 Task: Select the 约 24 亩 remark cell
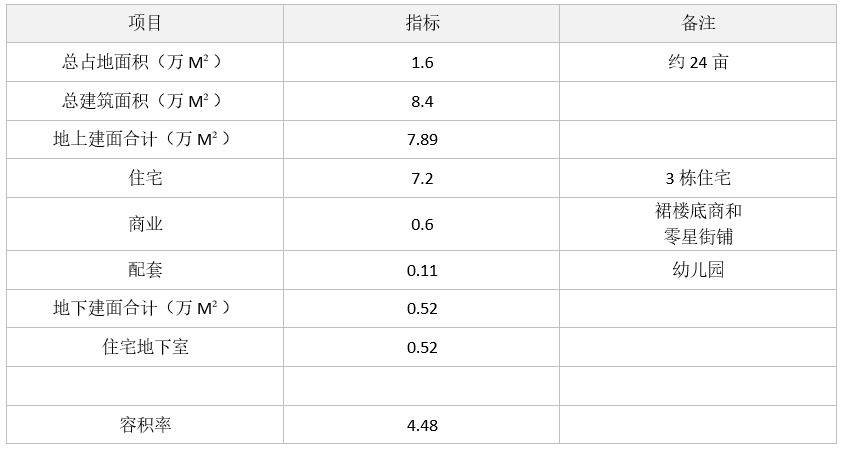click(x=698, y=62)
